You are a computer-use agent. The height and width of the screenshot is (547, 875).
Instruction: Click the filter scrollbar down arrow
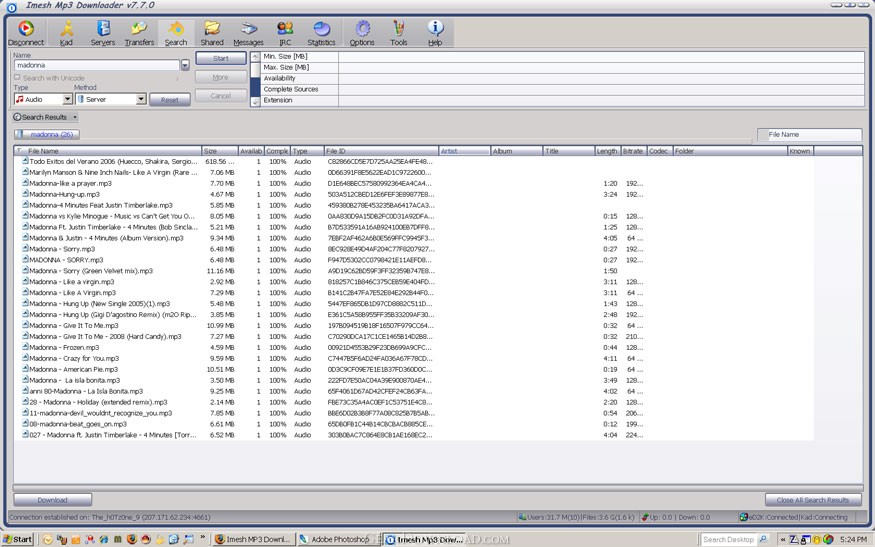click(x=256, y=102)
